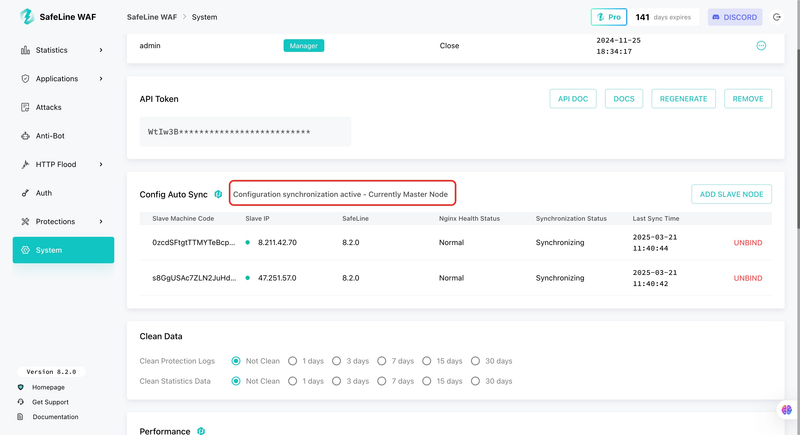This screenshot has width=800, height=435.
Task: Click the Version 8.2.0 label
Action: (51, 372)
